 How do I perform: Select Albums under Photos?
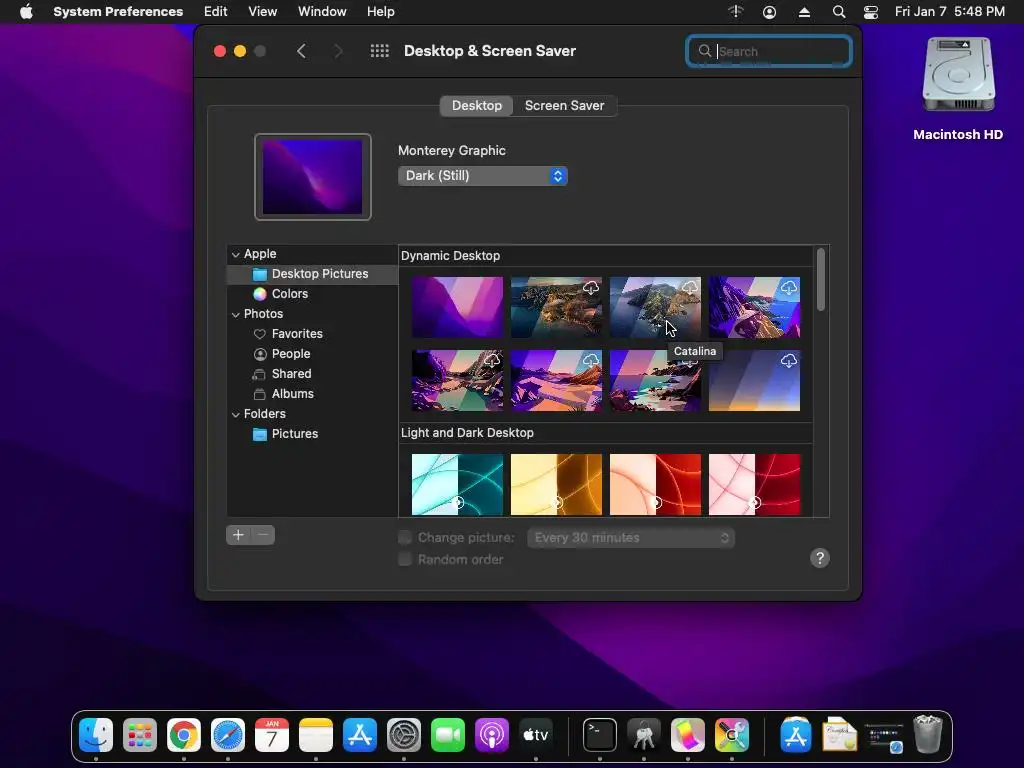pos(312,394)
